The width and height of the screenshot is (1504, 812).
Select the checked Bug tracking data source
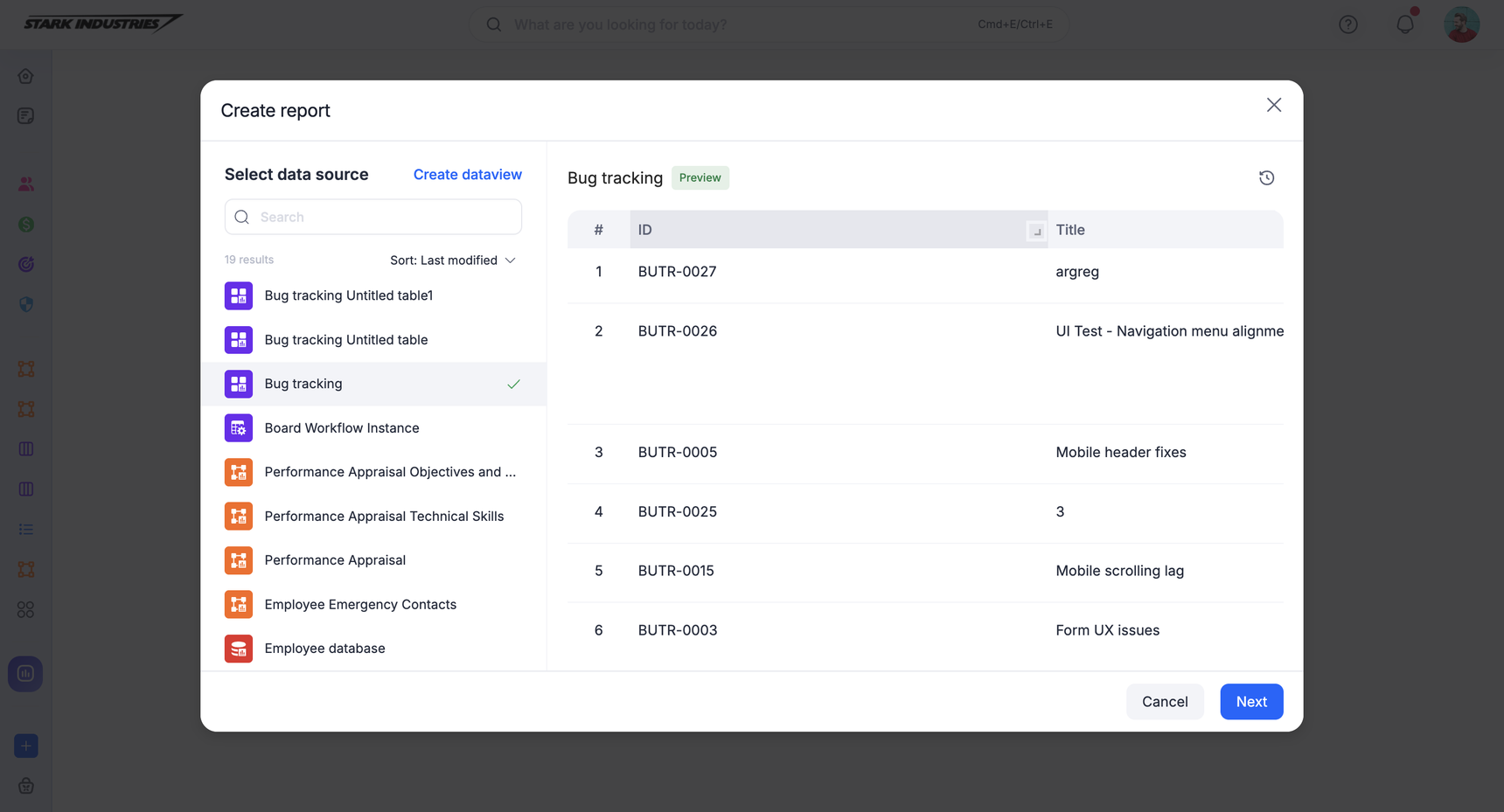(303, 384)
